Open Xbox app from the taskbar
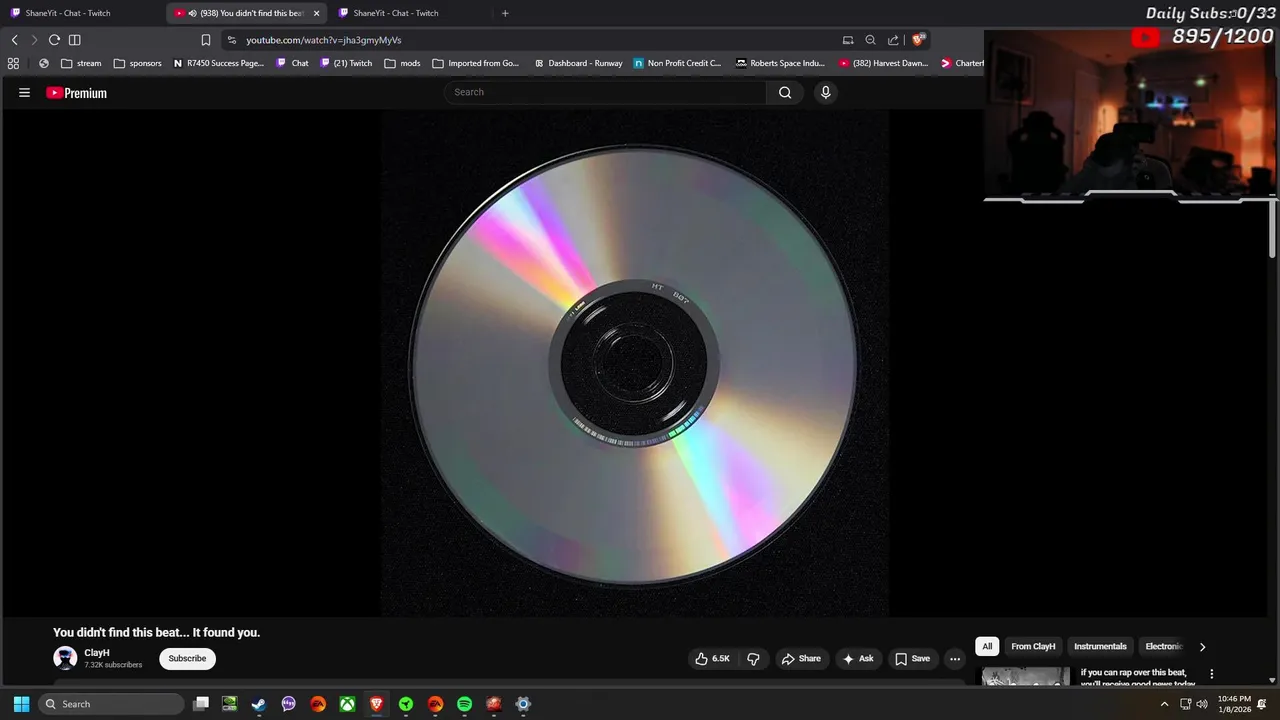This screenshot has width=1280, height=720. pyautogui.click(x=347, y=704)
